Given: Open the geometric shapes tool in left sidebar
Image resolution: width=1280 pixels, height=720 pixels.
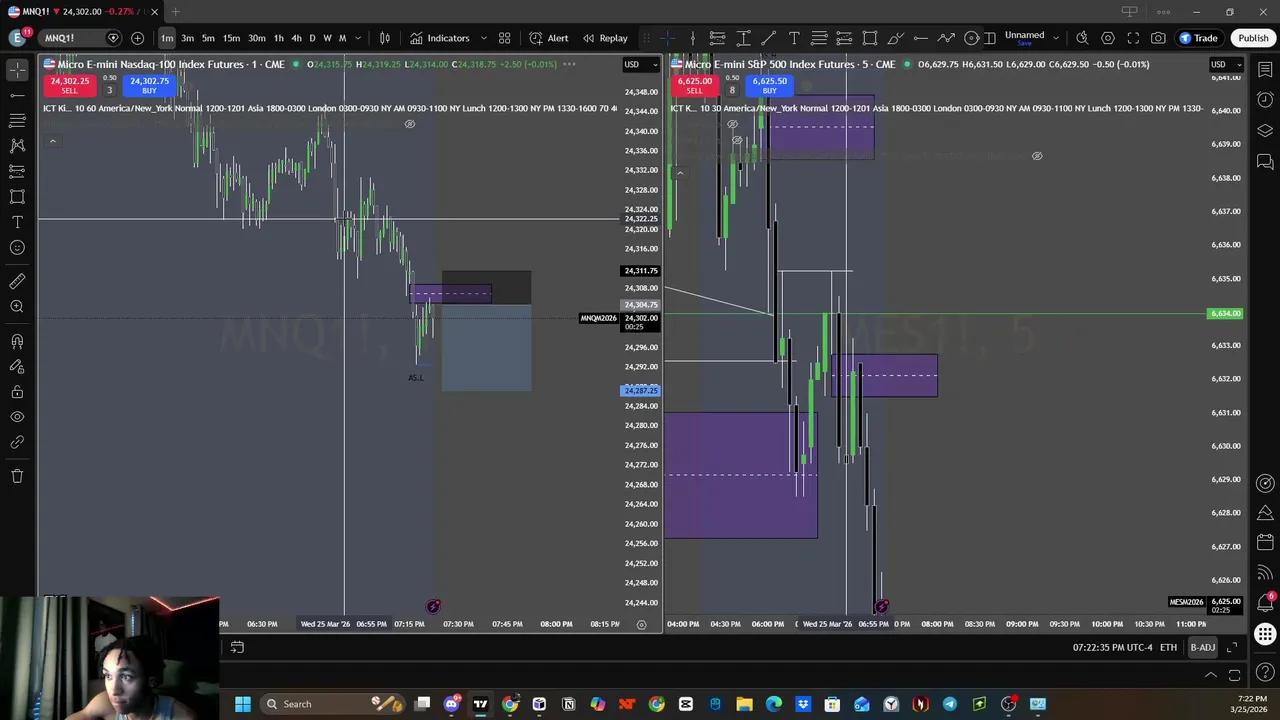Looking at the screenshot, I should click(17, 196).
